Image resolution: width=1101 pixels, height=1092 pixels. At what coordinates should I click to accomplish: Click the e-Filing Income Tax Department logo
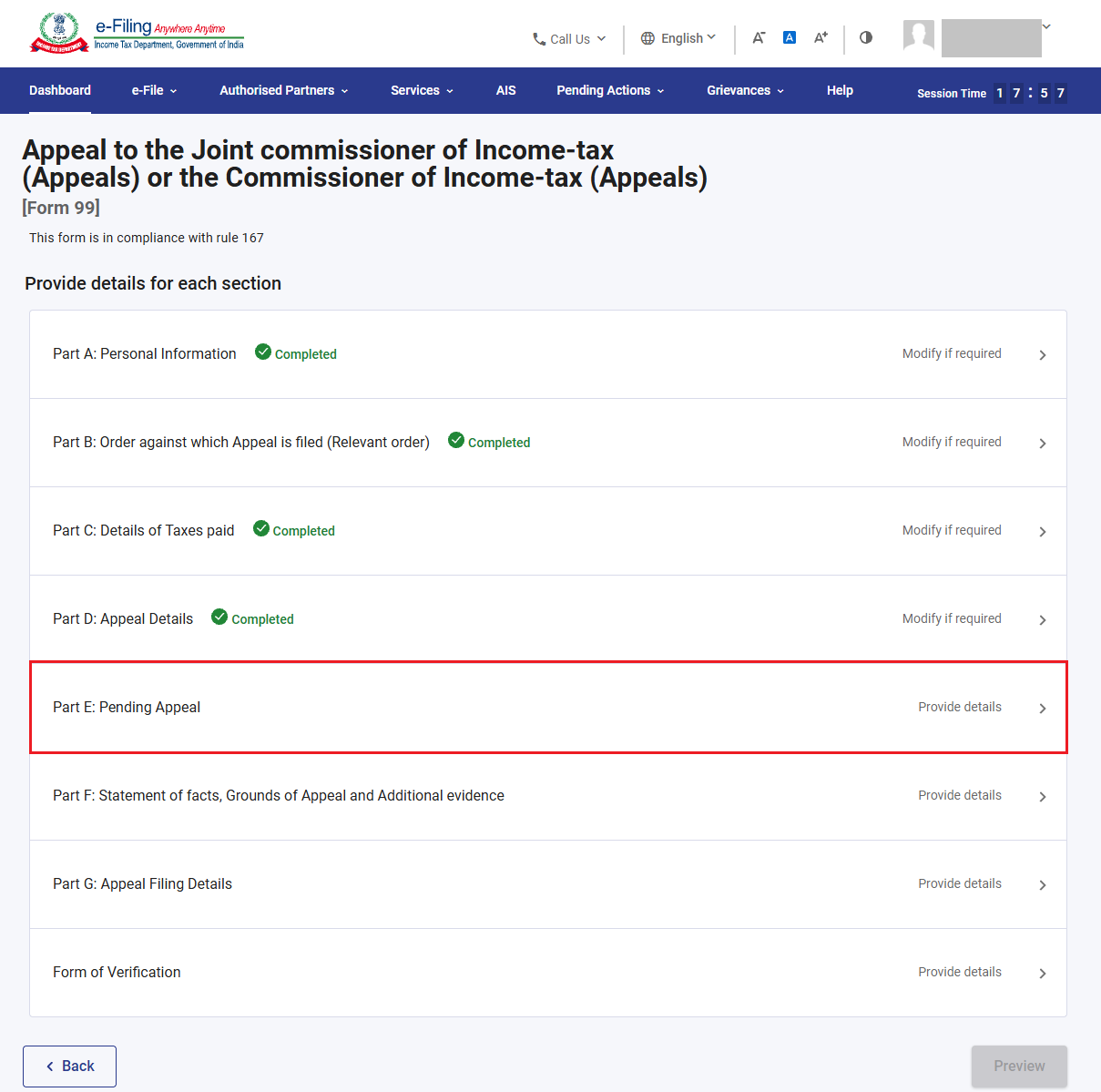pyautogui.click(x=137, y=34)
